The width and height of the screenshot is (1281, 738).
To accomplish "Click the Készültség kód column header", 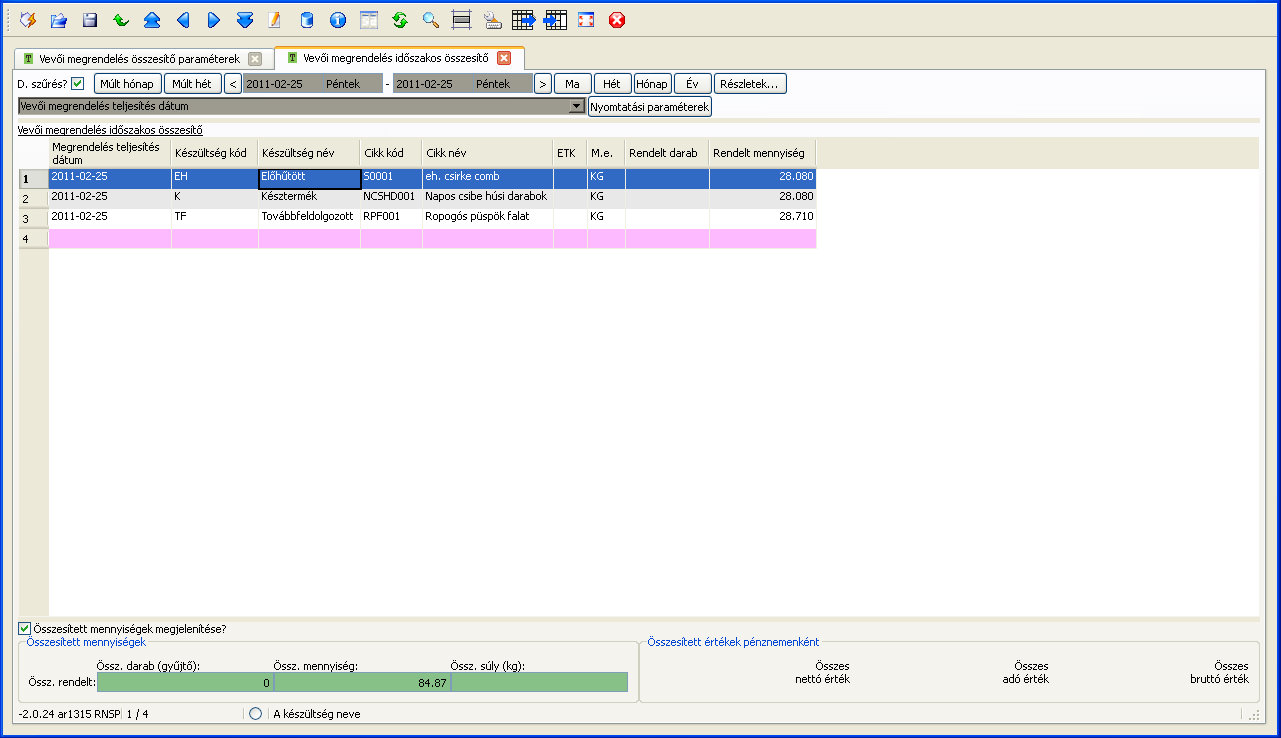I will coord(214,153).
